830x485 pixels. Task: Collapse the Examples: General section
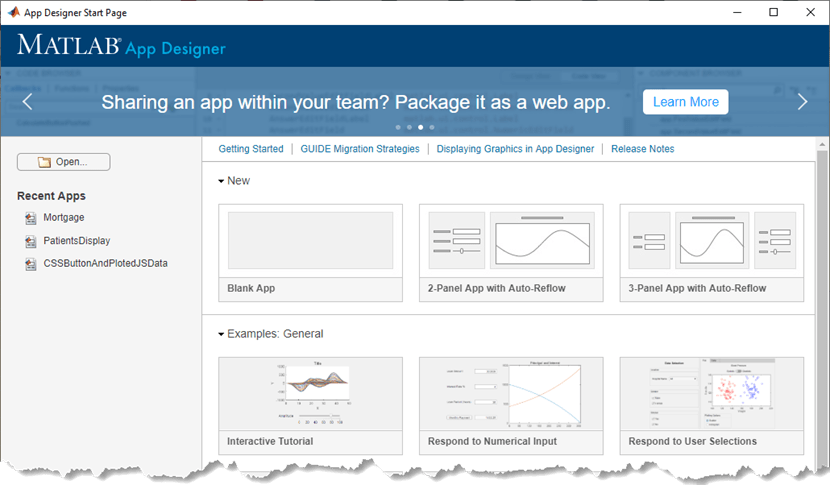click(221, 334)
